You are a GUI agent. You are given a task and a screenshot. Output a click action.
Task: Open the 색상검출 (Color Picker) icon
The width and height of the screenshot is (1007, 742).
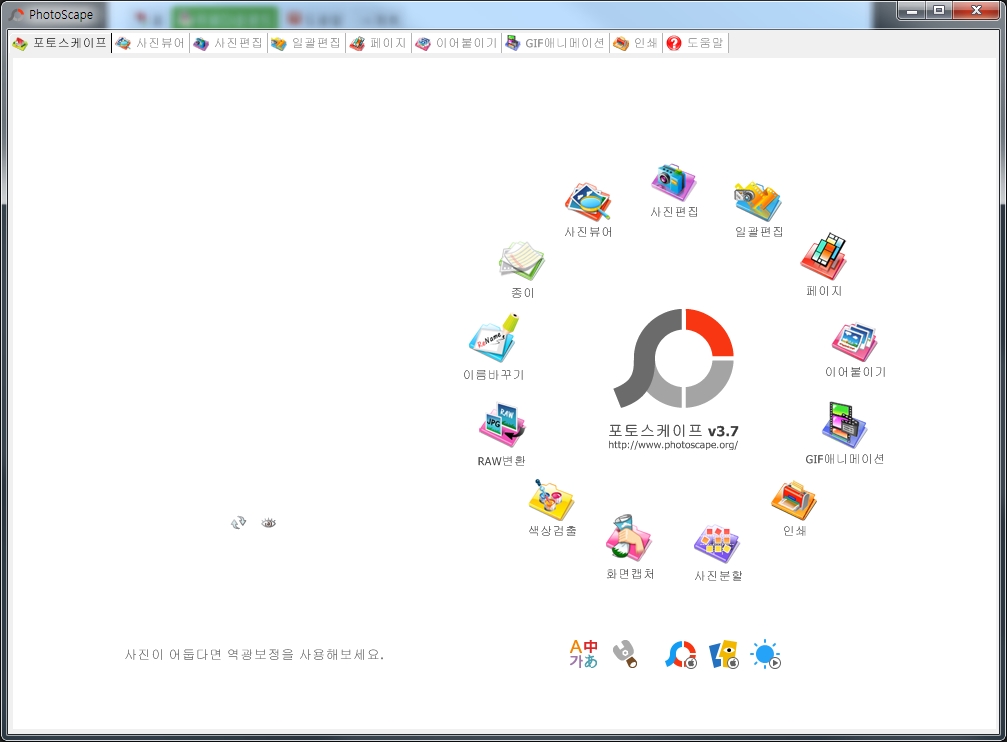coord(551,500)
